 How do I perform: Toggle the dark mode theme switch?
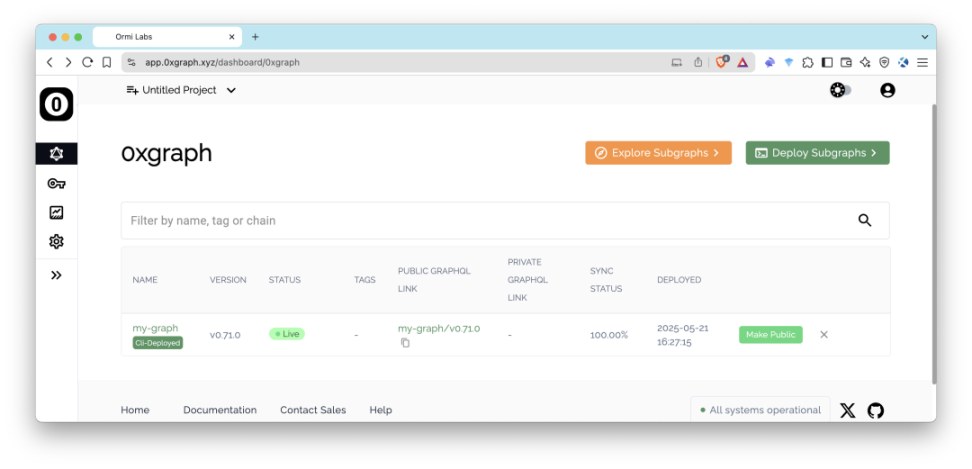pos(841,90)
